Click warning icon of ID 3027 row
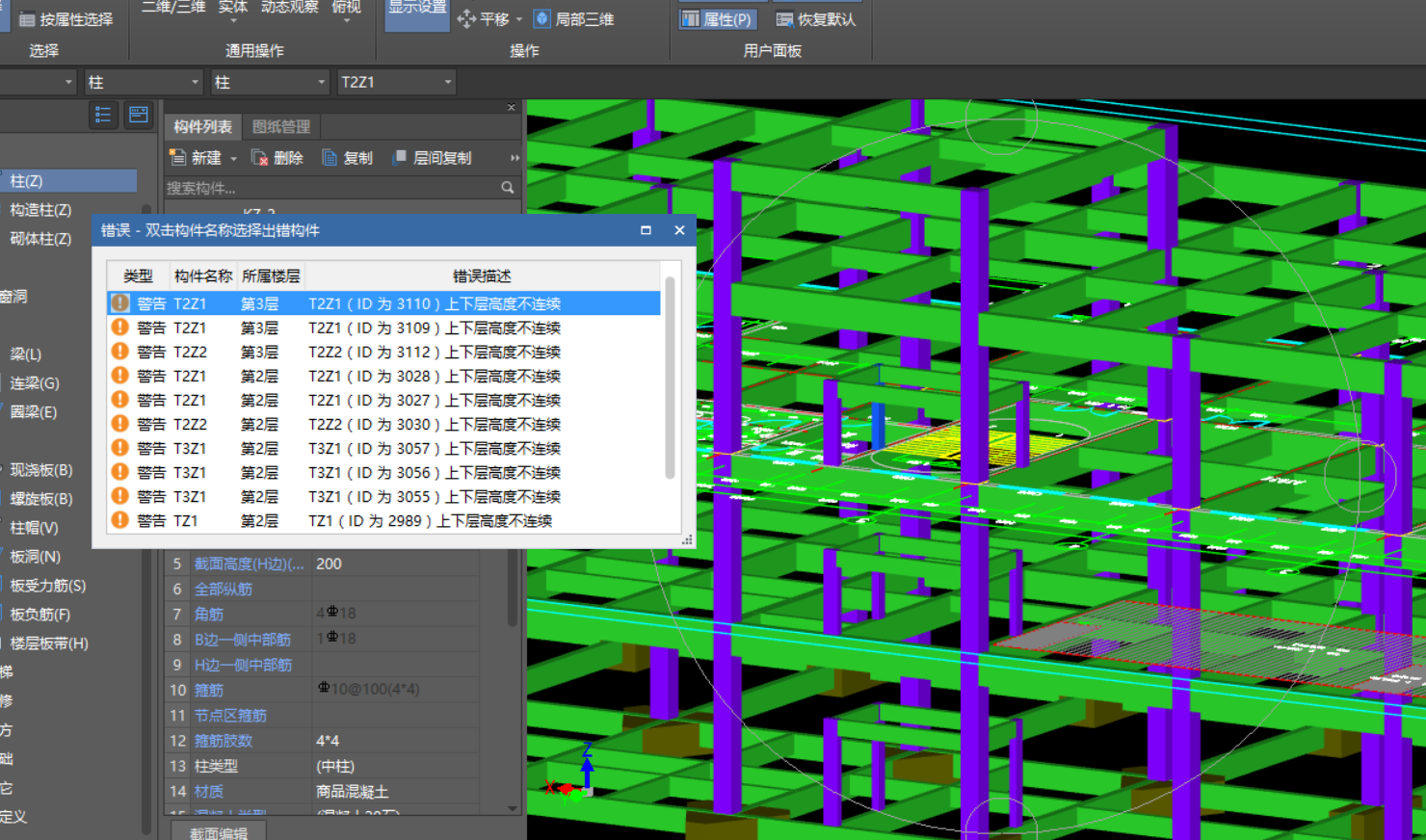This screenshot has height=840, width=1426. click(x=120, y=399)
